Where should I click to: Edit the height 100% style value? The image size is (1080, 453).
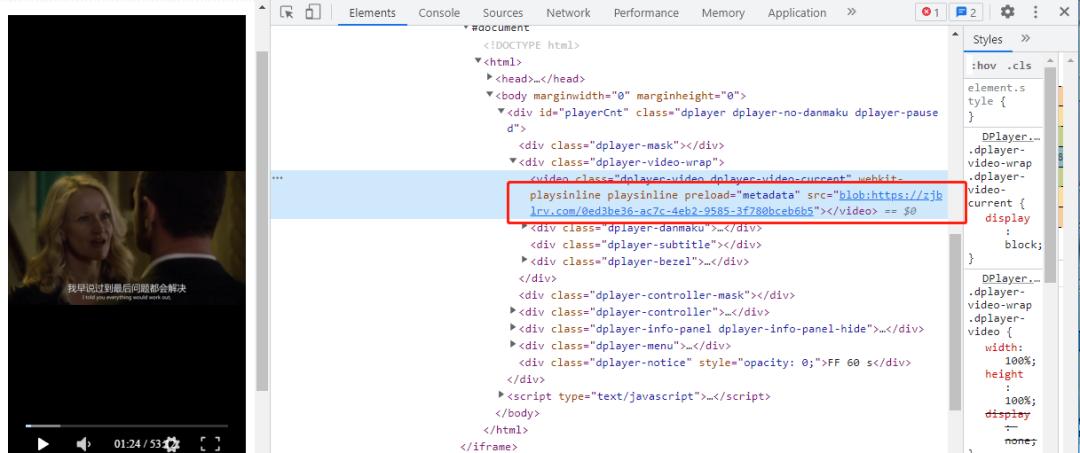tap(1021, 400)
